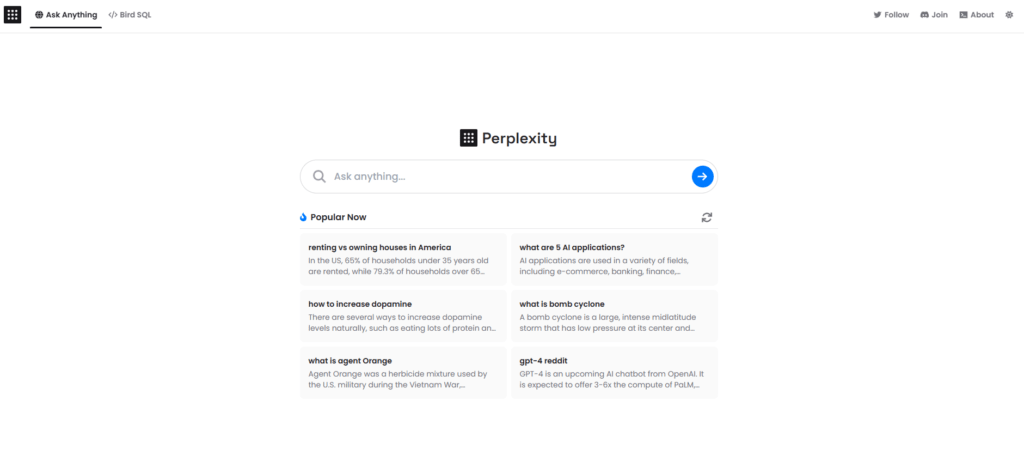Click the large Perplexity logo above search
Viewport: 1024px width, 449px height.
click(468, 138)
